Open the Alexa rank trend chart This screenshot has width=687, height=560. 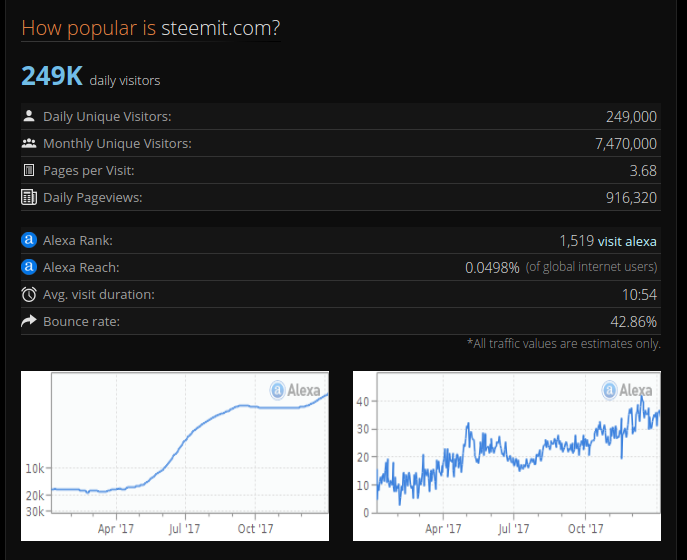coord(175,456)
